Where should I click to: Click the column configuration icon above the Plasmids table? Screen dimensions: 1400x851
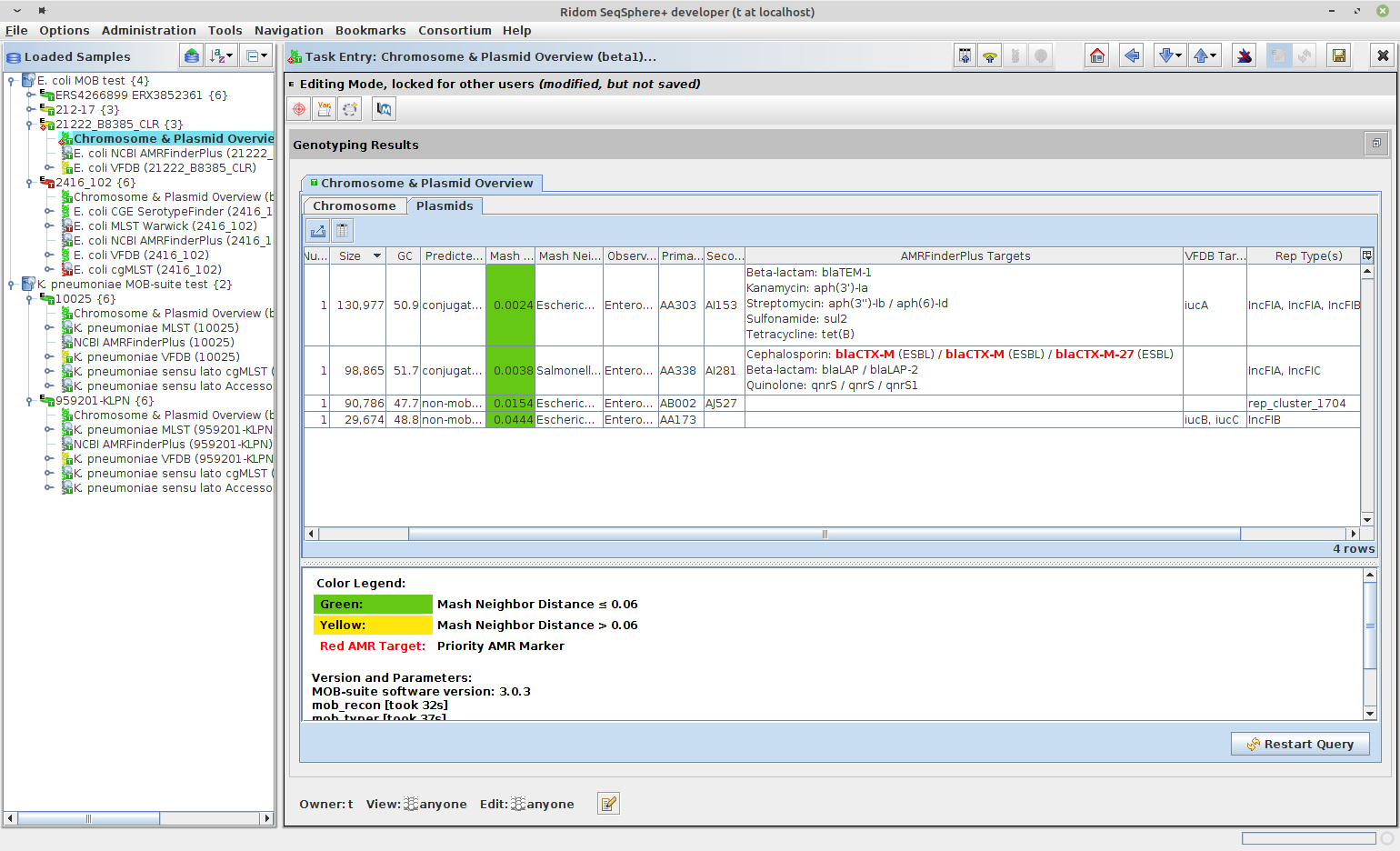tap(341, 230)
